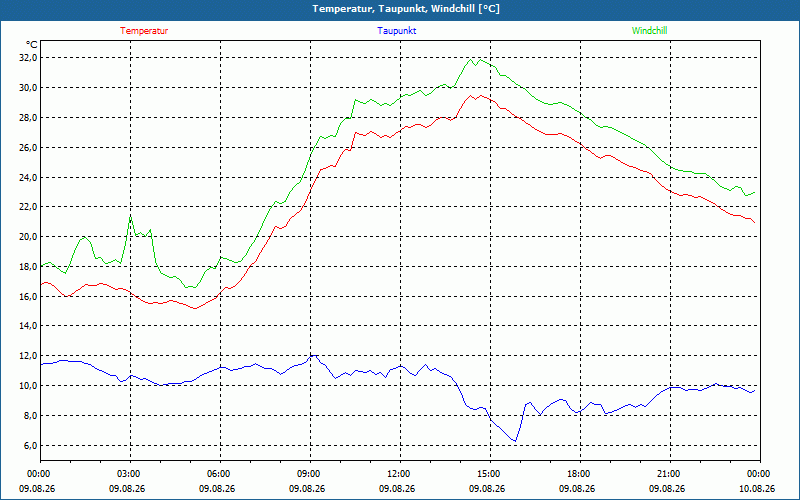800x500 pixels.
Task: Click the "22,0" y-axis value
Action: [x=29, y=207]
